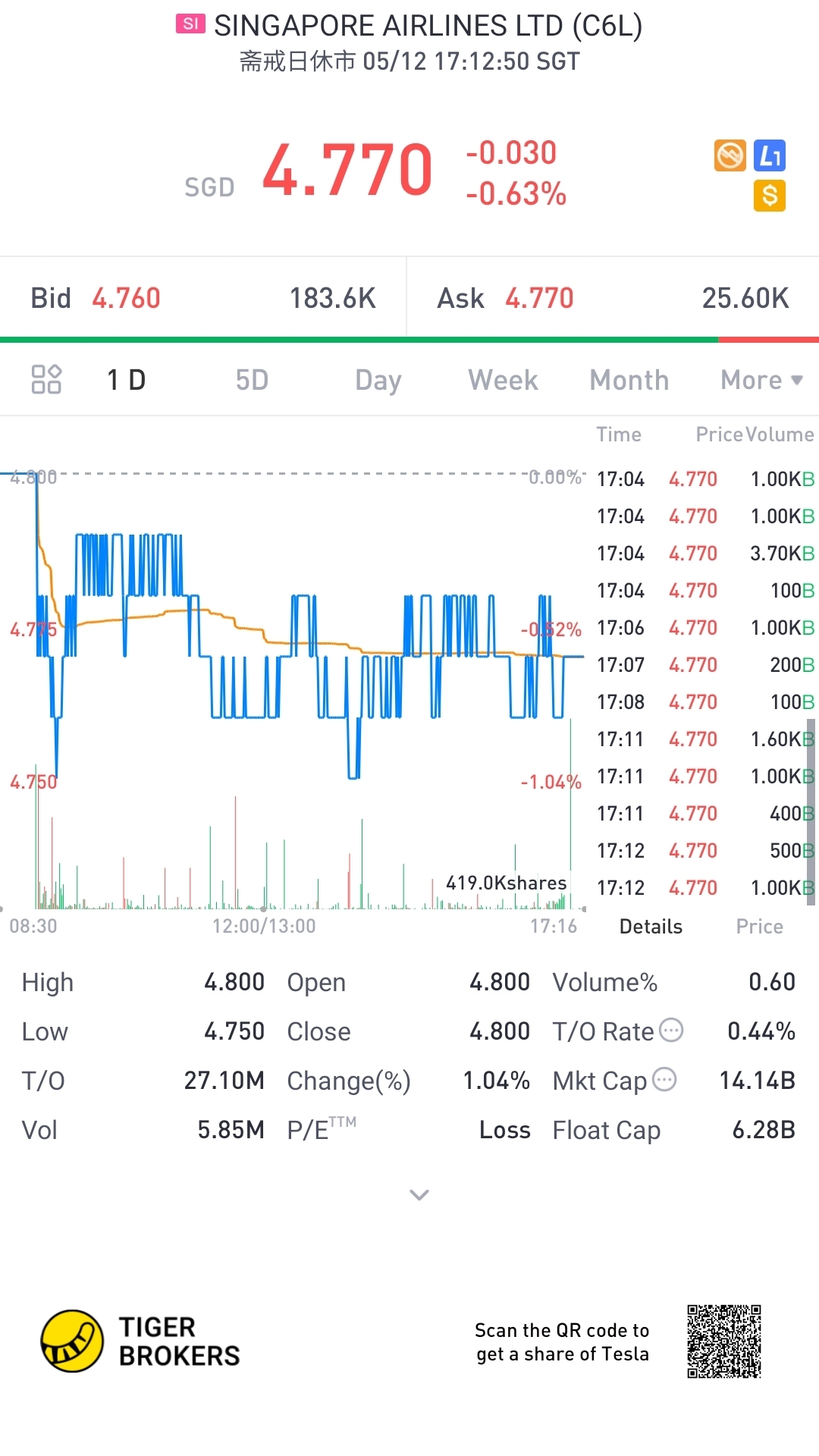
Task: Tap the Change(%) value 1.04%
Action: (497, 1081)
